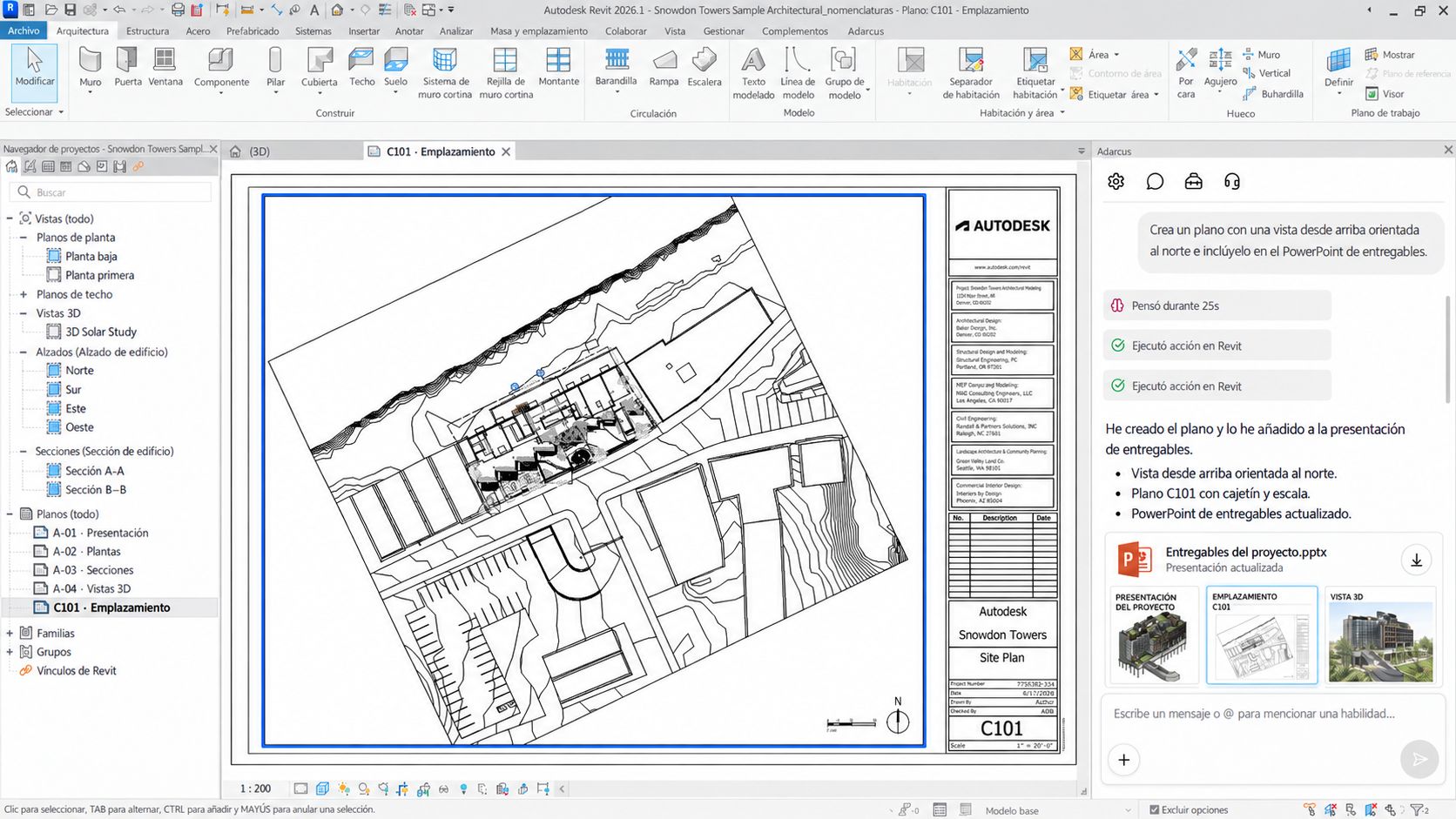
Task: Click the Buscar field in project browser
Action: click(111, 192)
